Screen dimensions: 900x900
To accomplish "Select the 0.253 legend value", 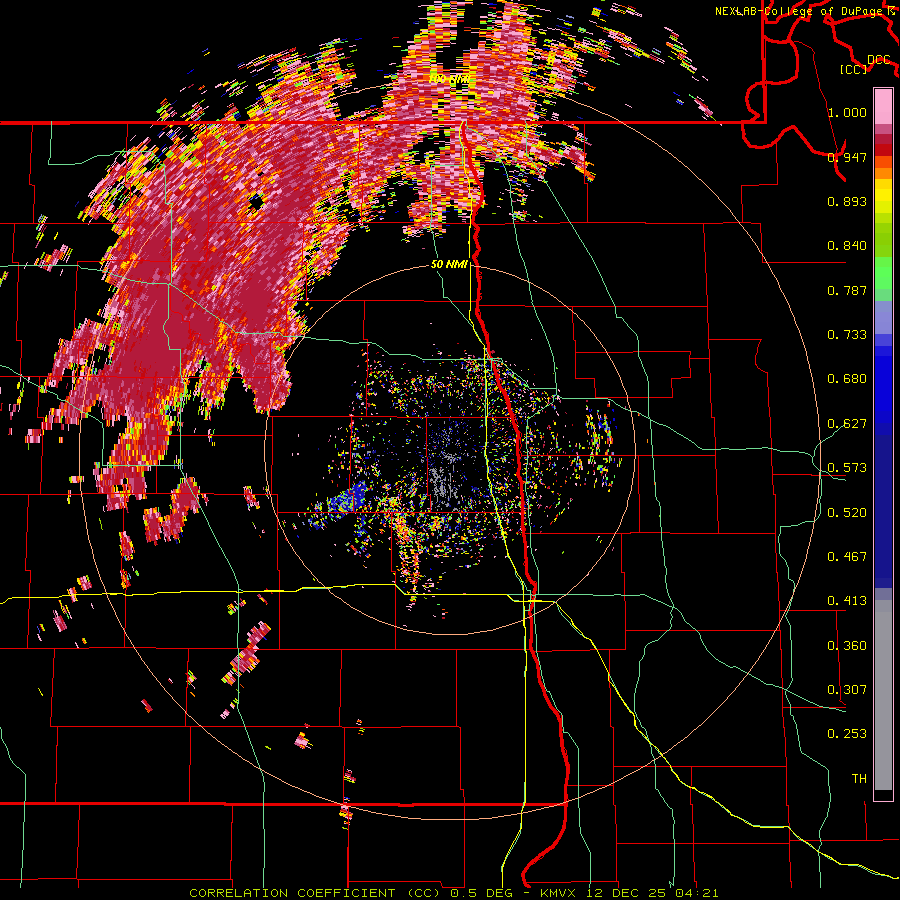I will (x=847, y=734).
